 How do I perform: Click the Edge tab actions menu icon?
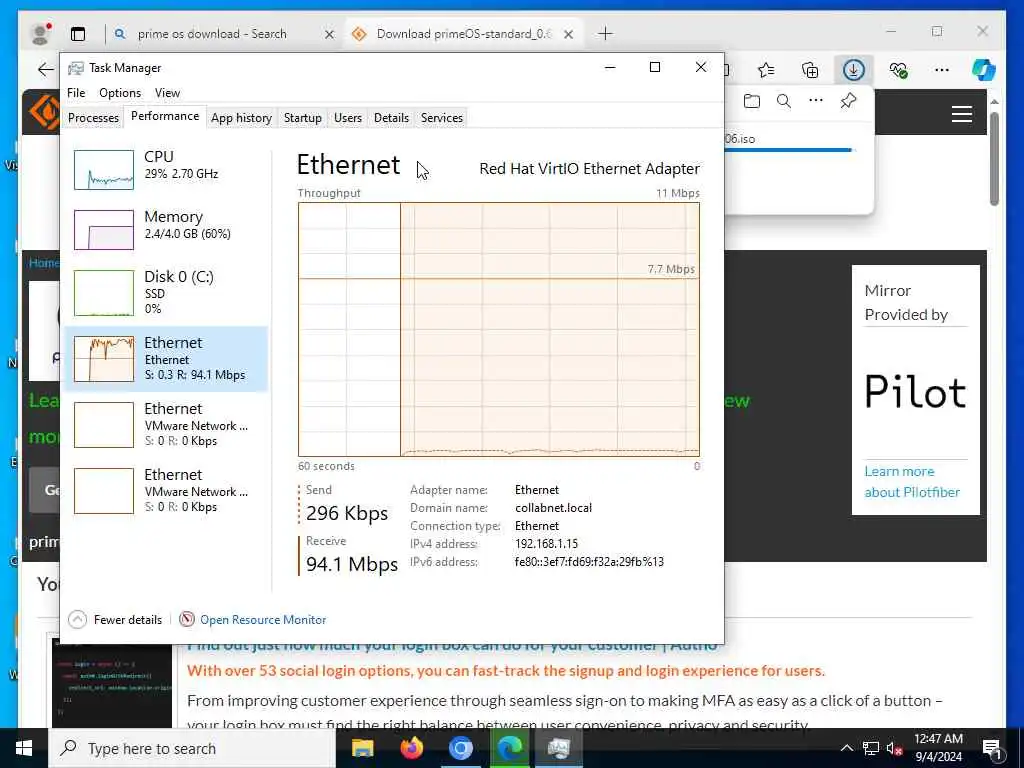[78, 34]
